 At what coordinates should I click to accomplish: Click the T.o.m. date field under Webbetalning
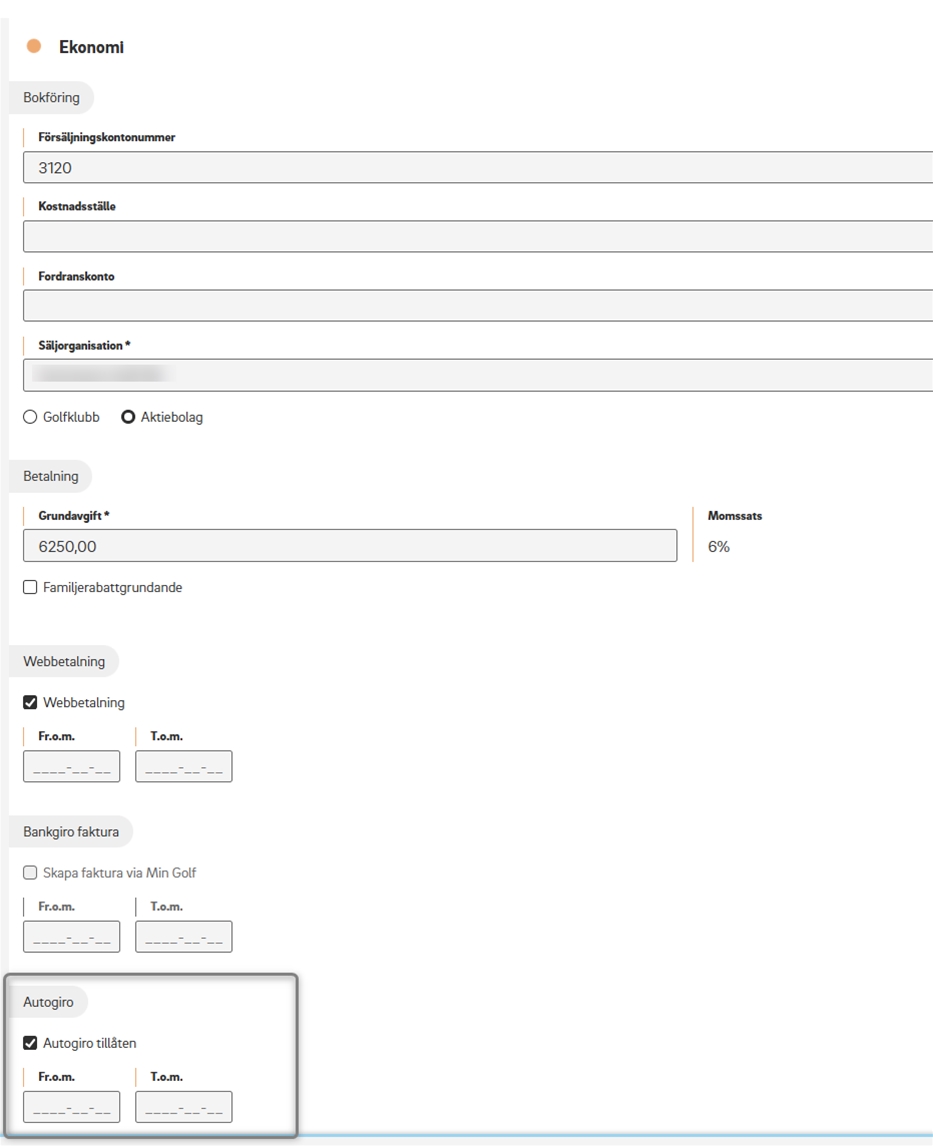coord(184,767)
